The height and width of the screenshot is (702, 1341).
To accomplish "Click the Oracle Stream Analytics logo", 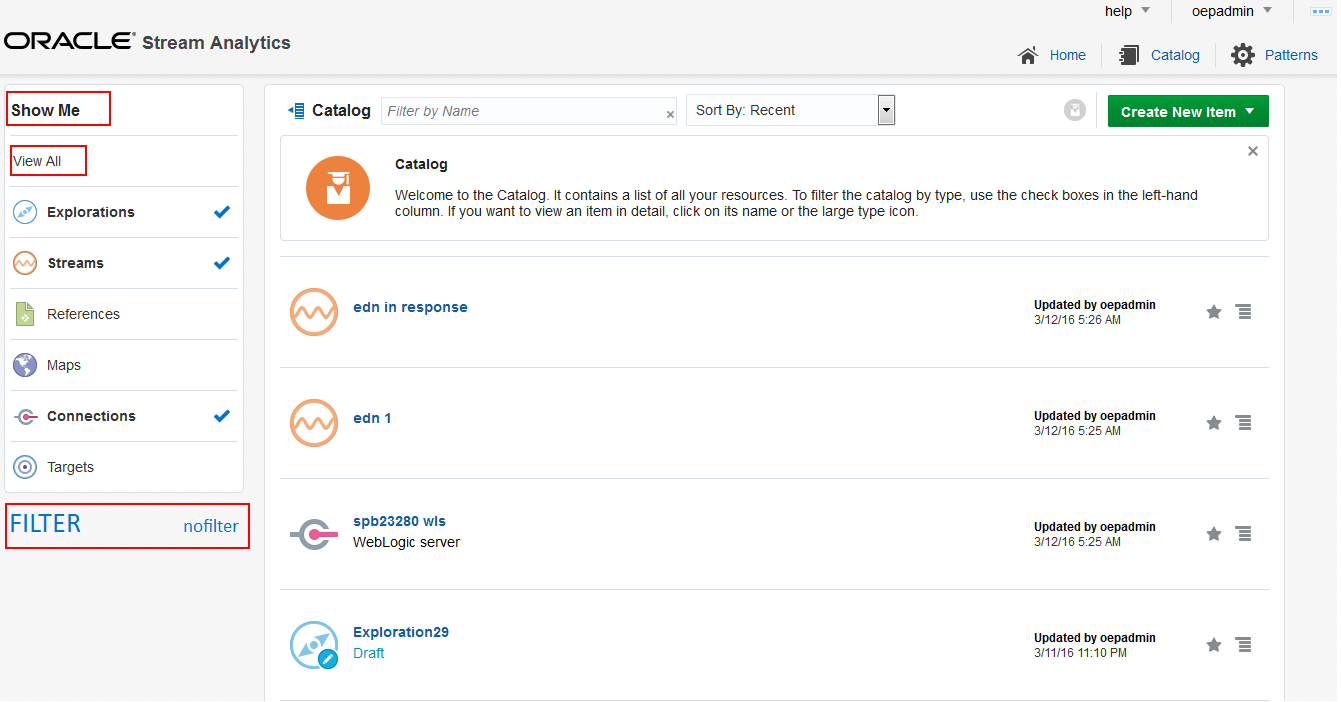I will point(148,42).
